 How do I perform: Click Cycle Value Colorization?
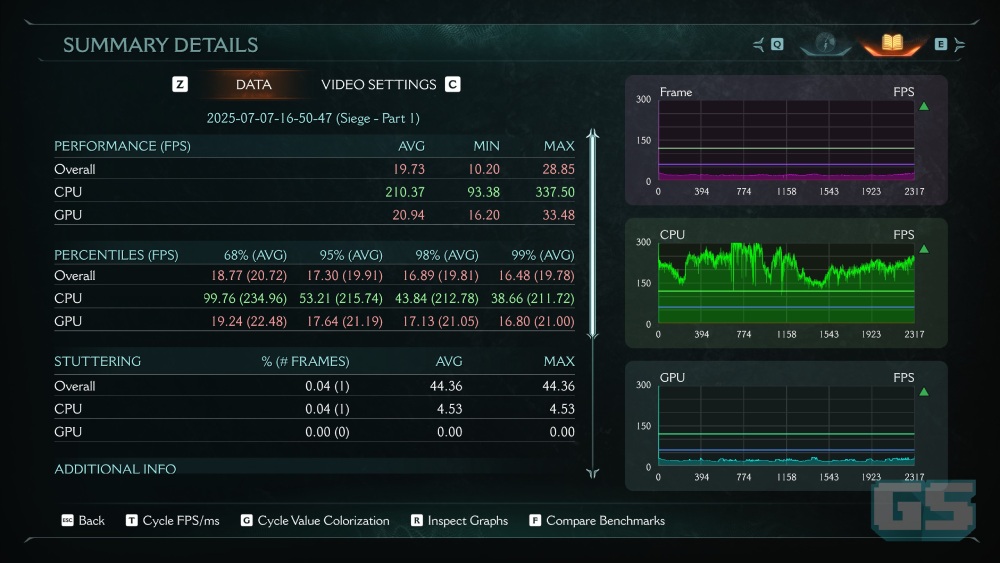click(323, 520)
